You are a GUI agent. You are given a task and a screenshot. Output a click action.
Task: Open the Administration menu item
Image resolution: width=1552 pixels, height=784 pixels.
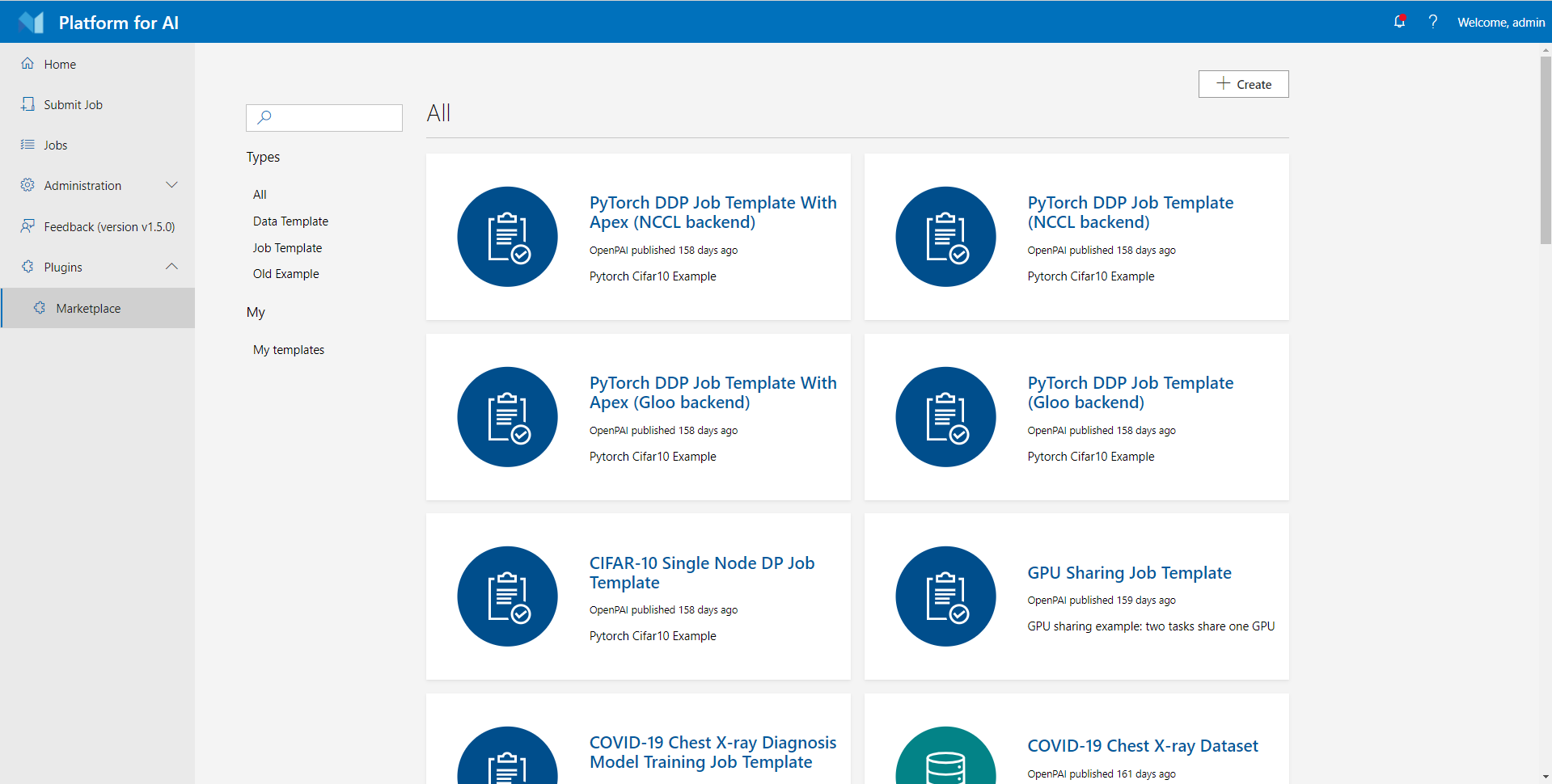[x=97, y=185]
